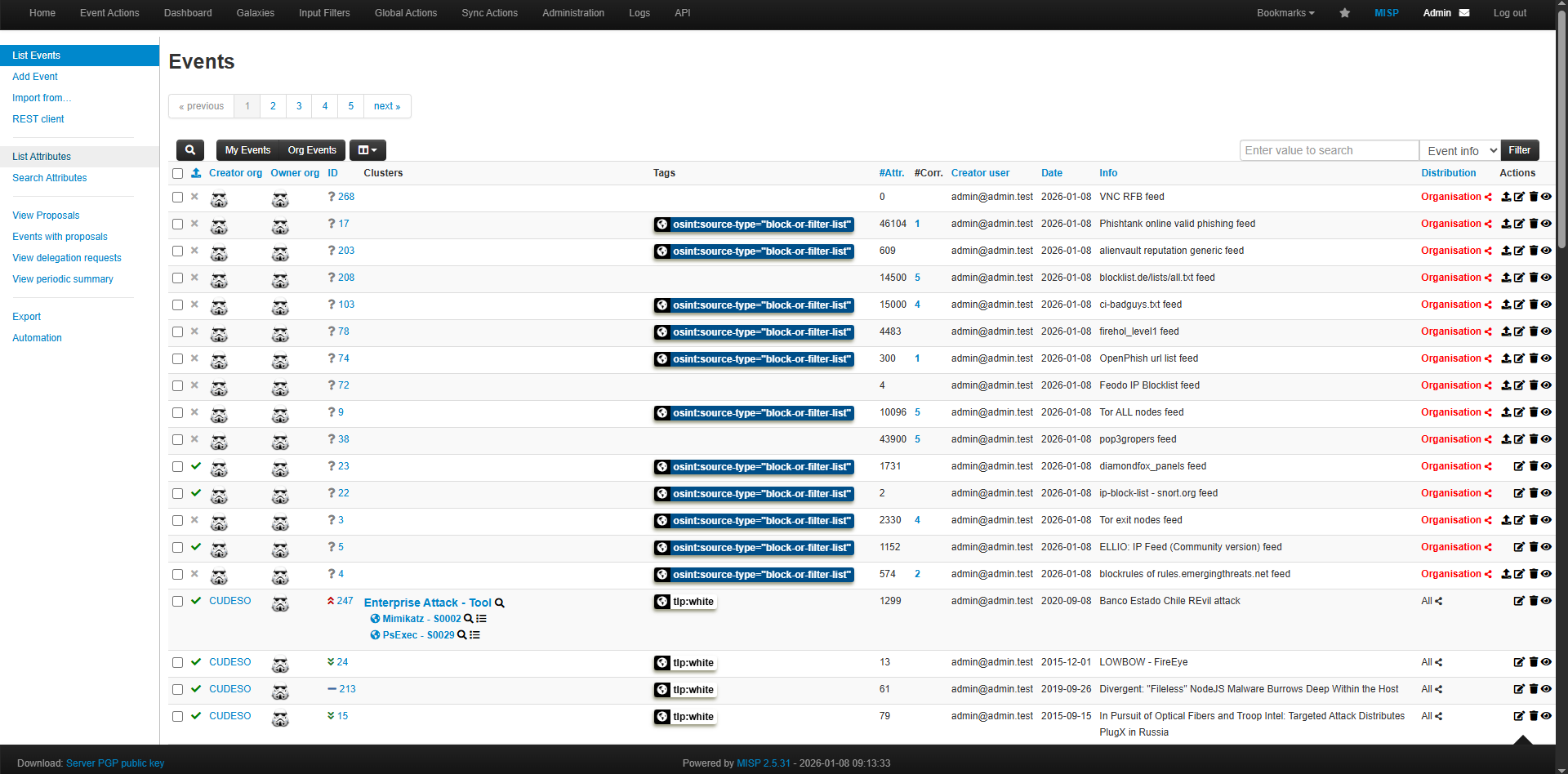Delete the alienvault reputation generic feed event
1568x774 pixels.
point(1534,251)
